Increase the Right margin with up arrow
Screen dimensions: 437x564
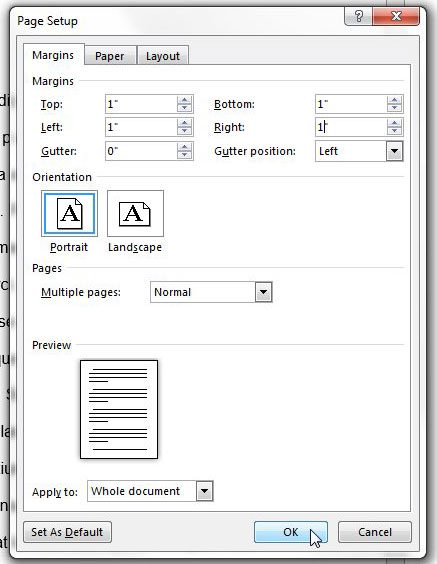click(x=395, y=123)
